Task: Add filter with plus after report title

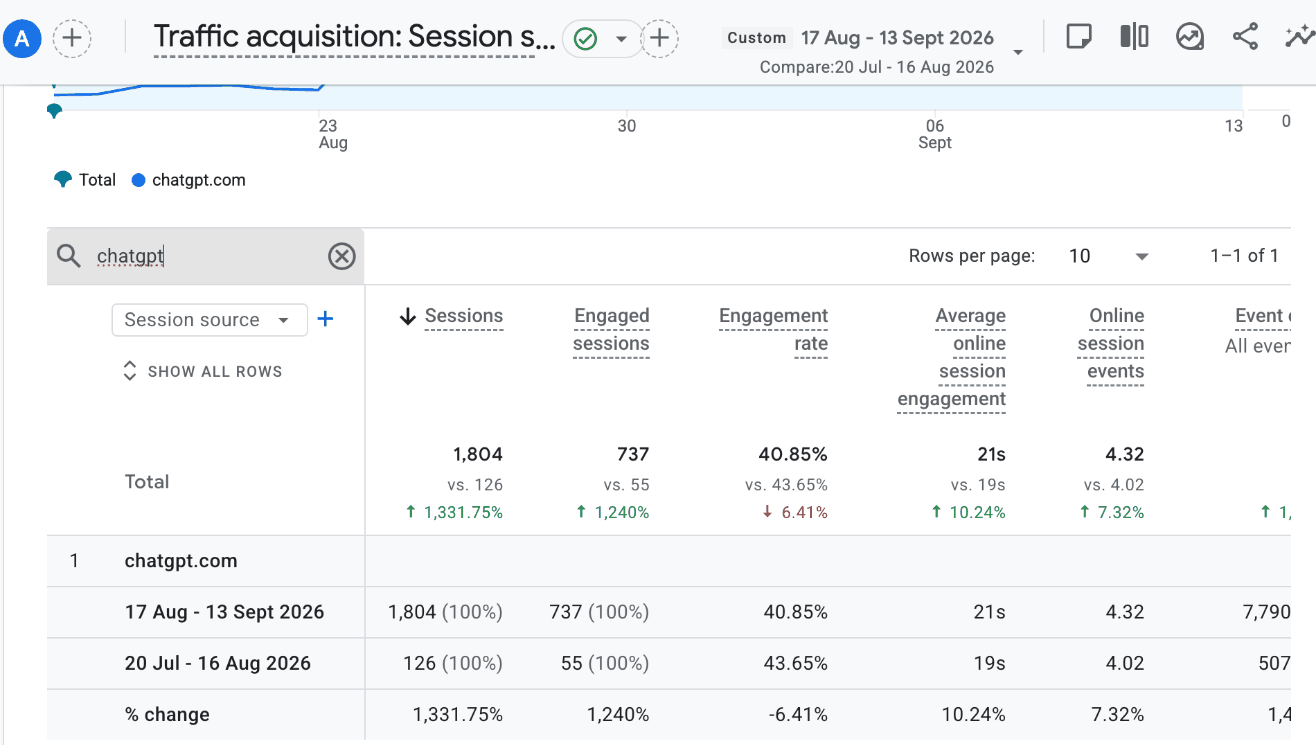Action: tap(659, 39)
